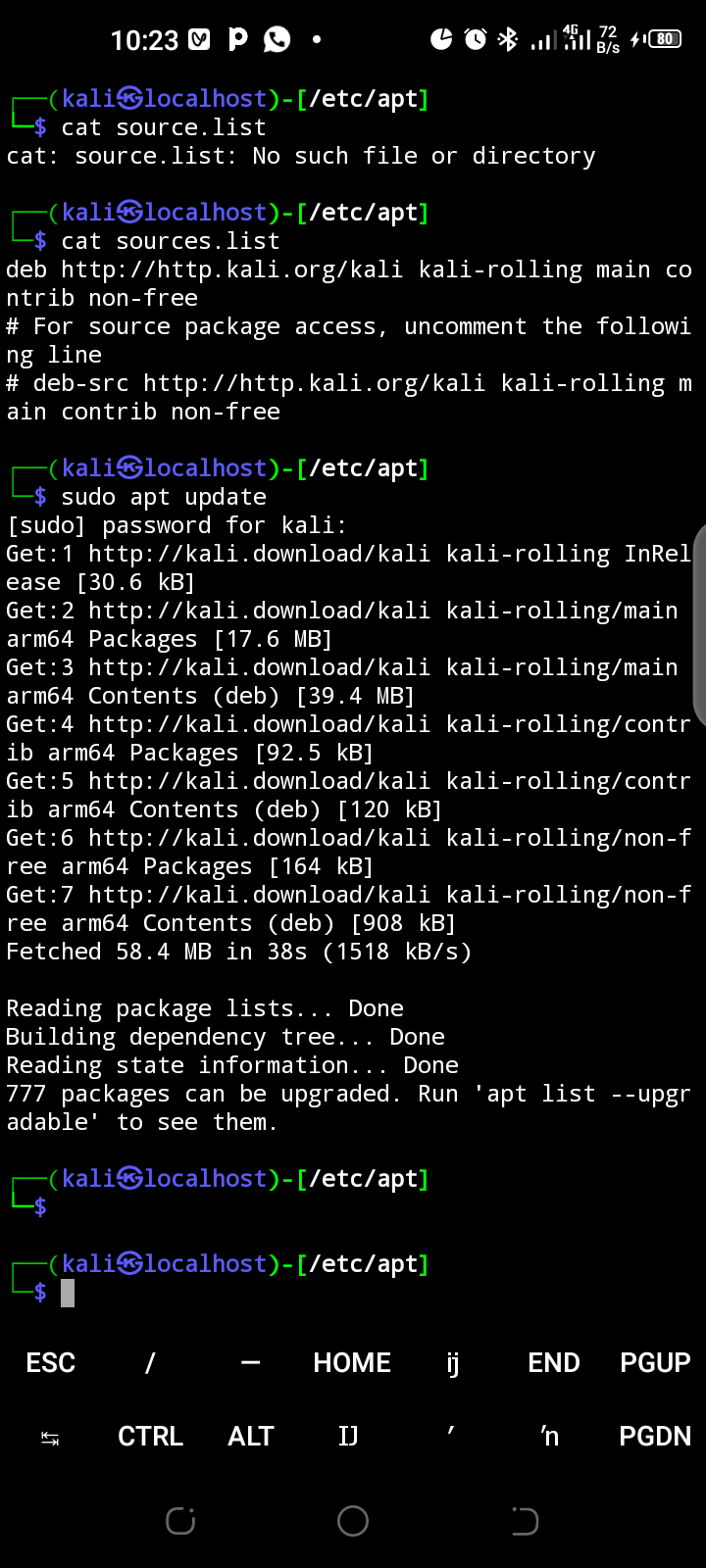
Task: Tap the Bluetooth status icon
Action: tap(508, 39)
